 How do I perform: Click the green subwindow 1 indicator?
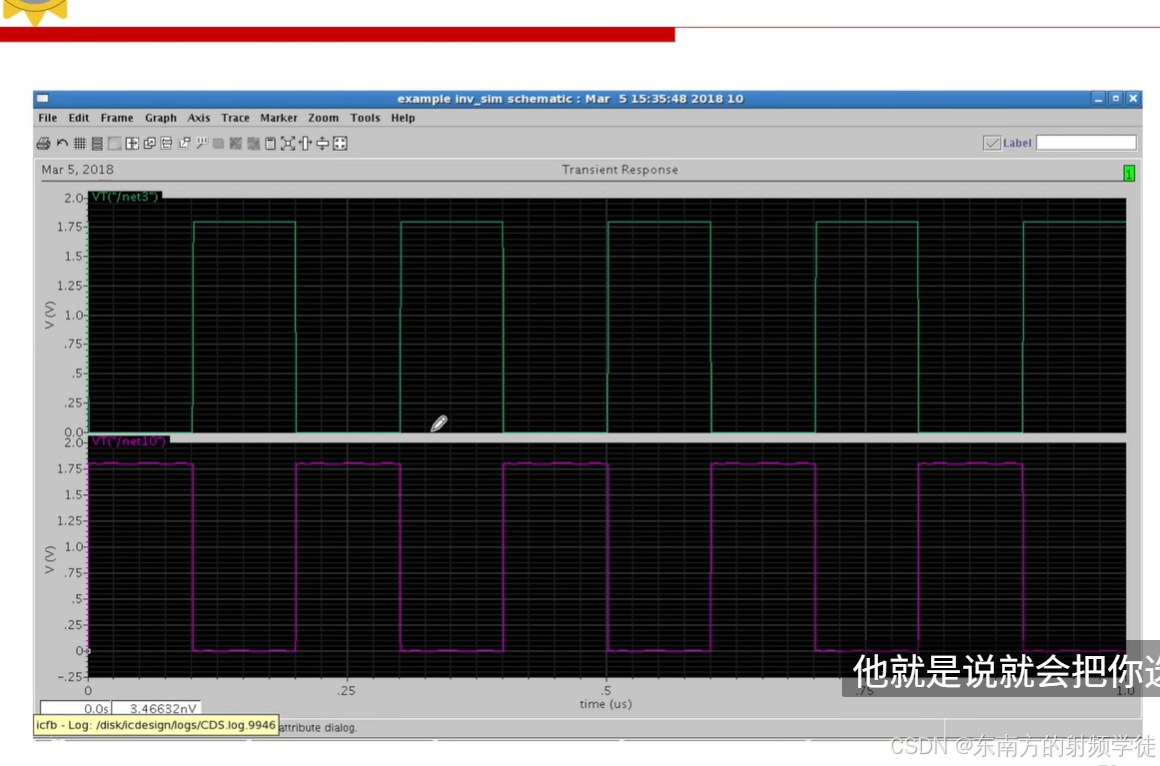click(x=1129, y=173)
